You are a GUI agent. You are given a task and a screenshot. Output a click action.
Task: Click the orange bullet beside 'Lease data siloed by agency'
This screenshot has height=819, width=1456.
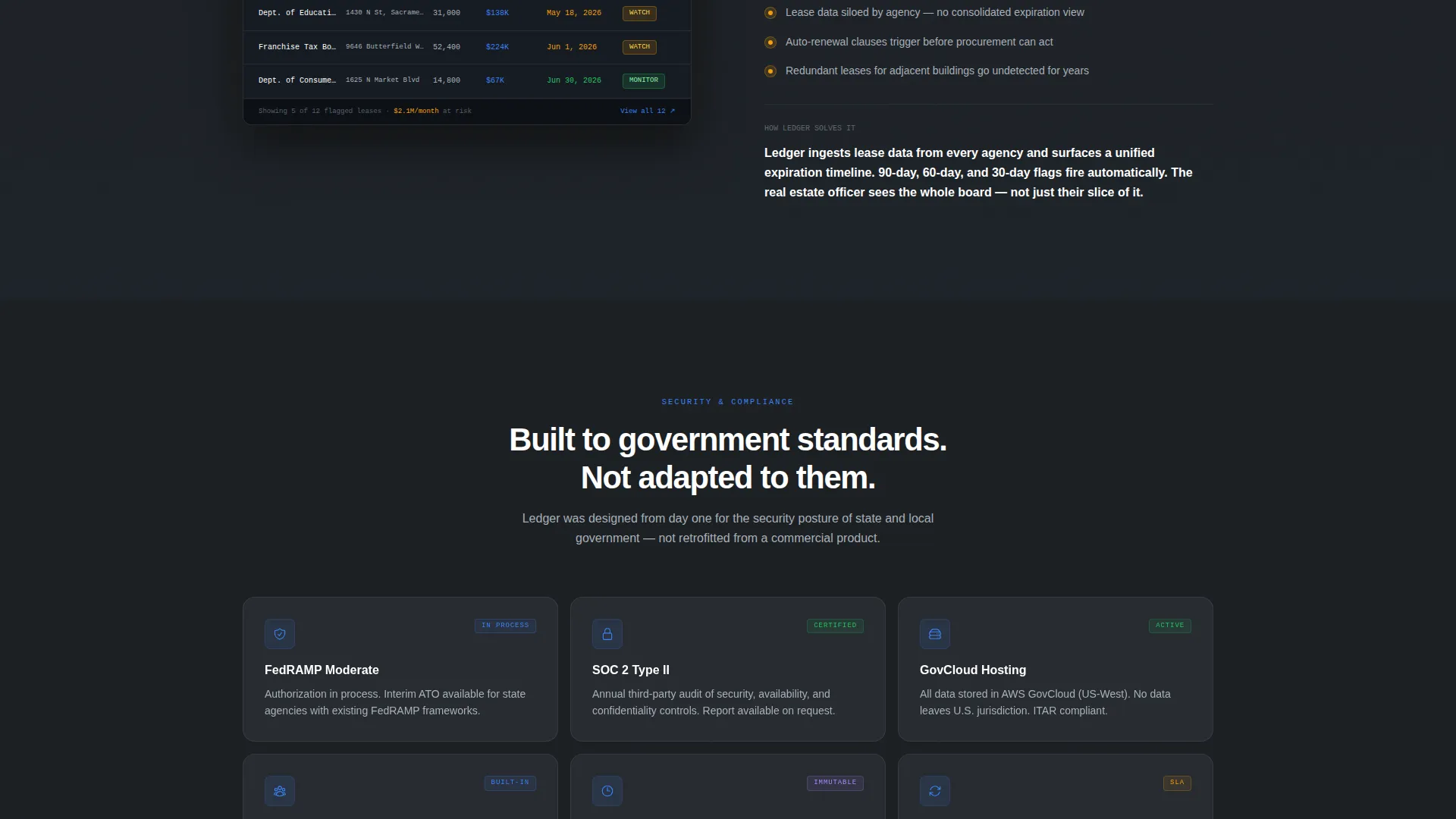(x=770, y=13)
